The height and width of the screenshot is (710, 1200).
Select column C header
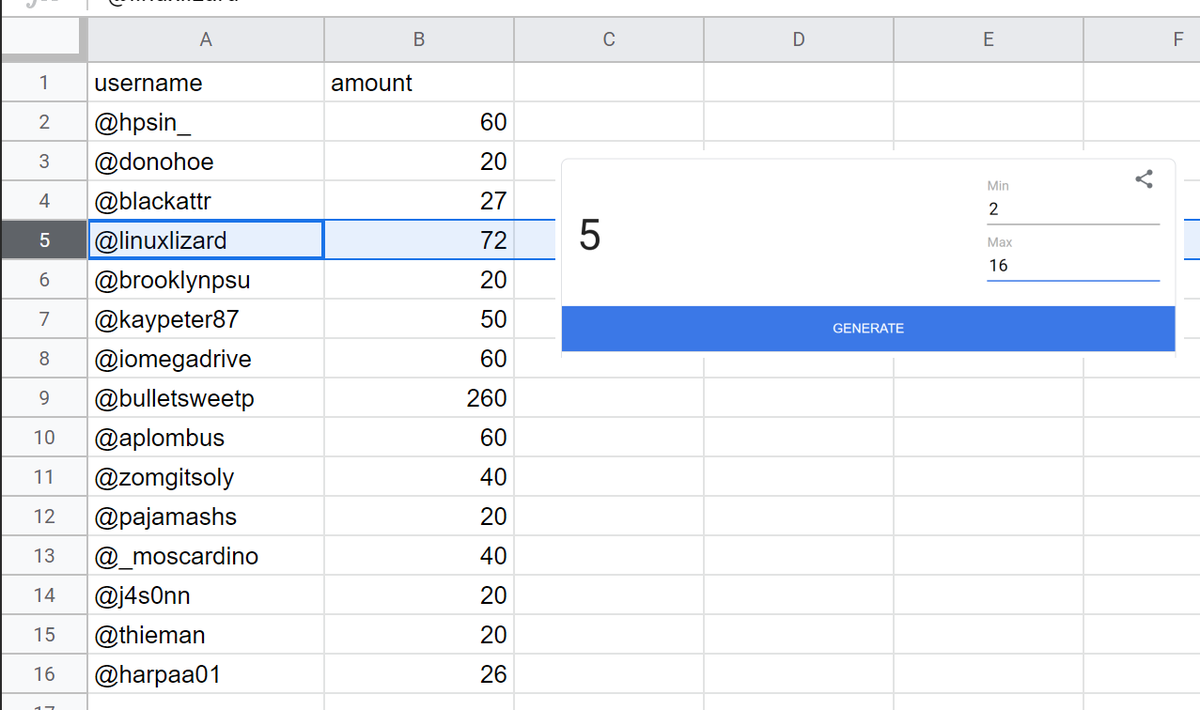click(608, 40)
